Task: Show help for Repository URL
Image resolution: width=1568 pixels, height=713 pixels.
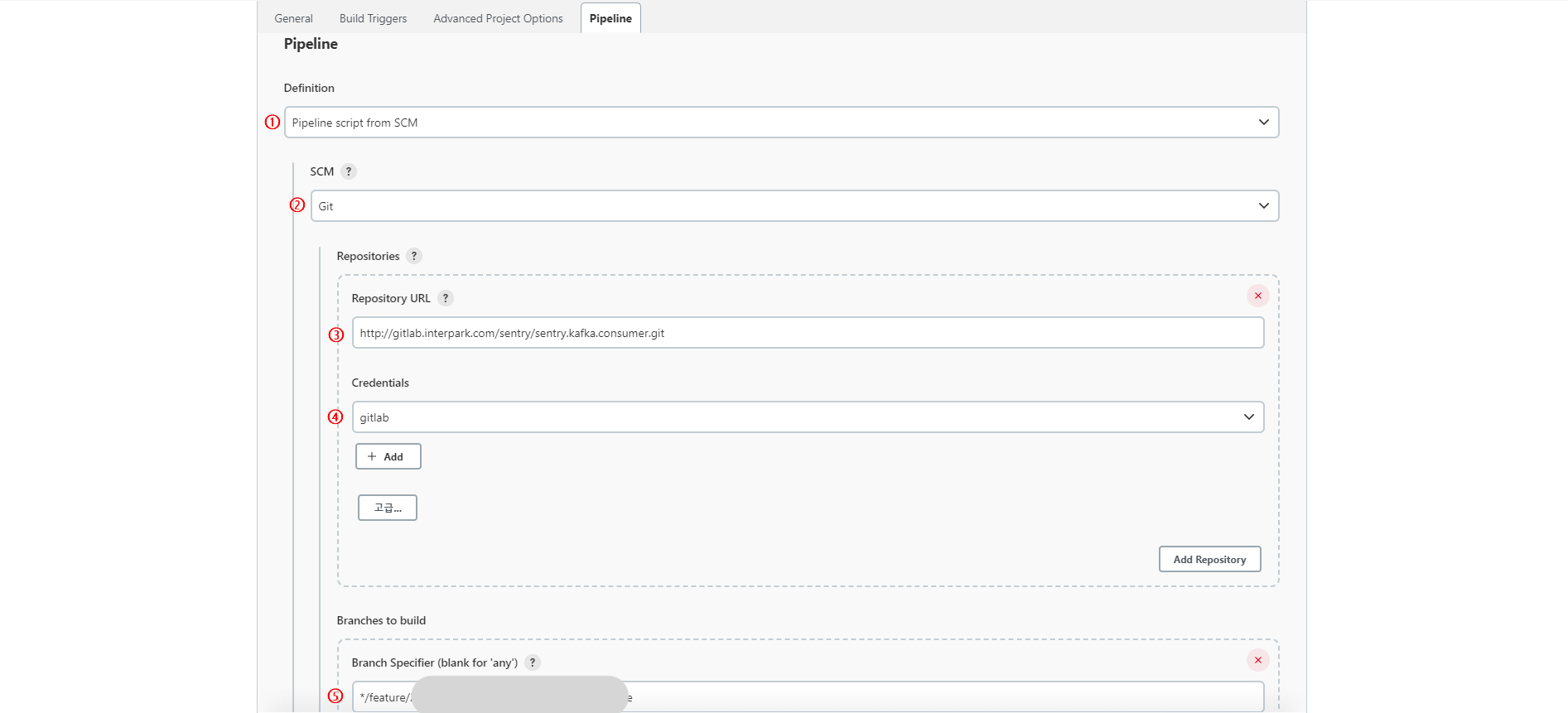Action: click(446, 298)
